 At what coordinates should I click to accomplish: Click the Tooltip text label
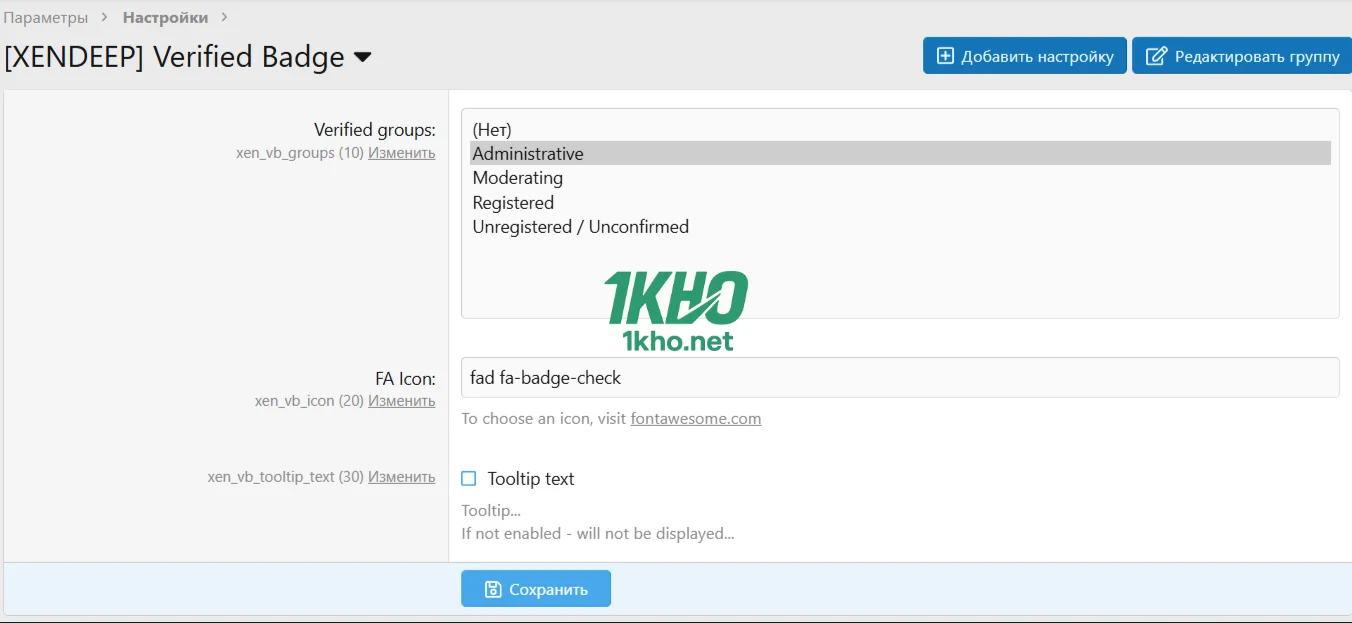pos(531,479)
